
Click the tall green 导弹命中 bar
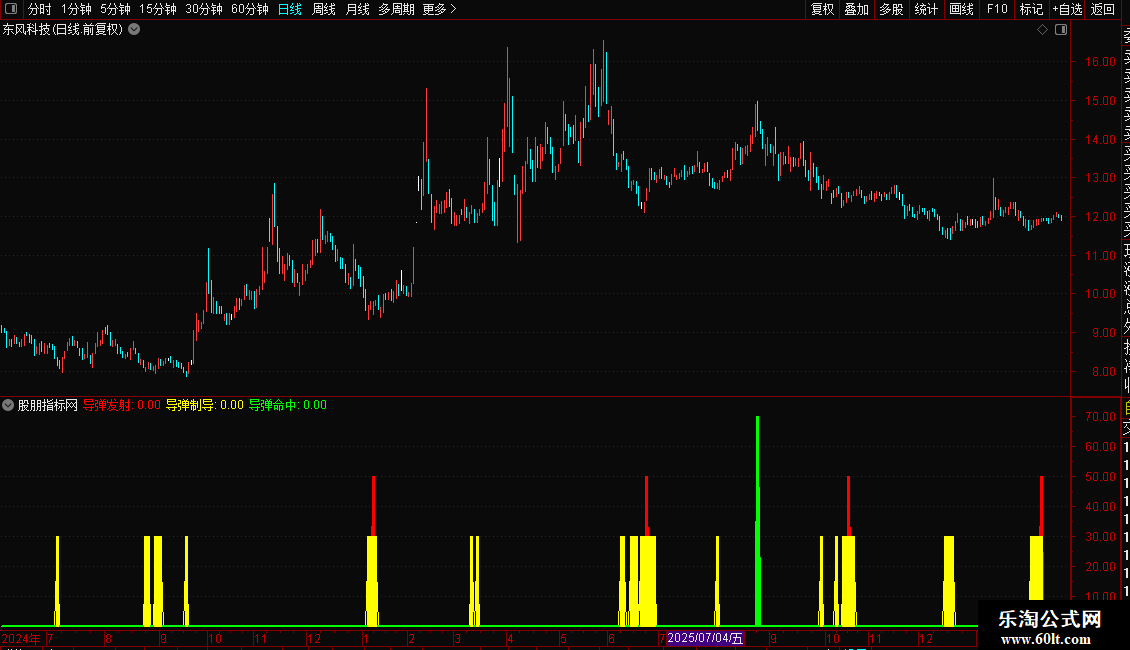point(757,519)
